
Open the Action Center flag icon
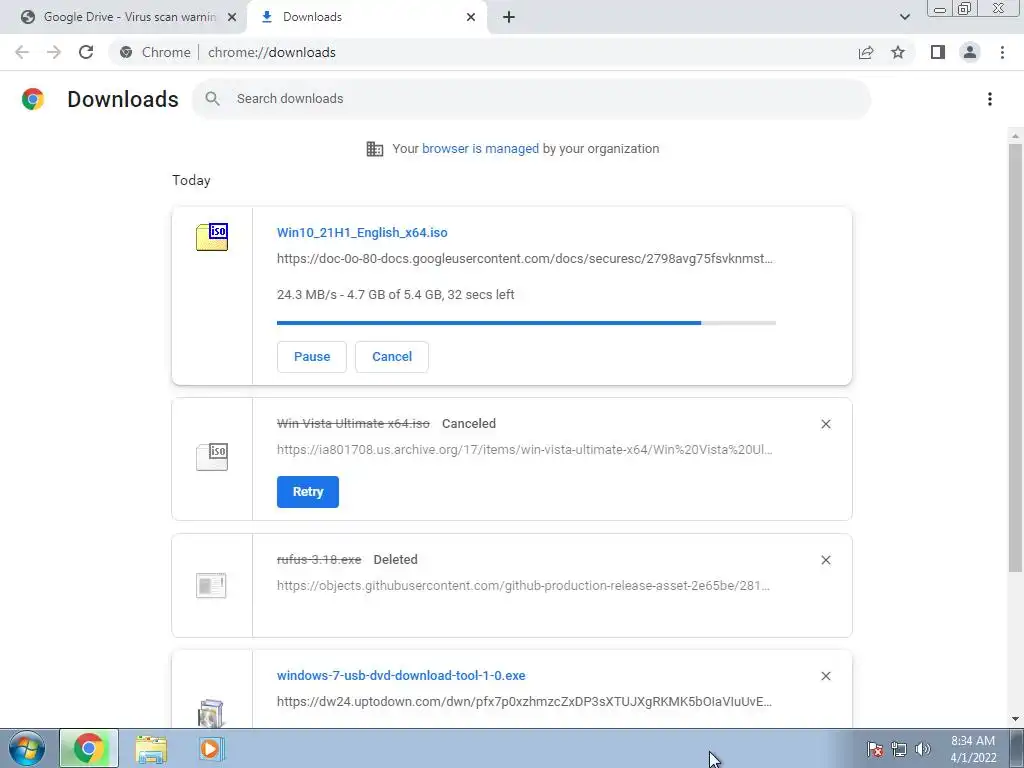875,749
